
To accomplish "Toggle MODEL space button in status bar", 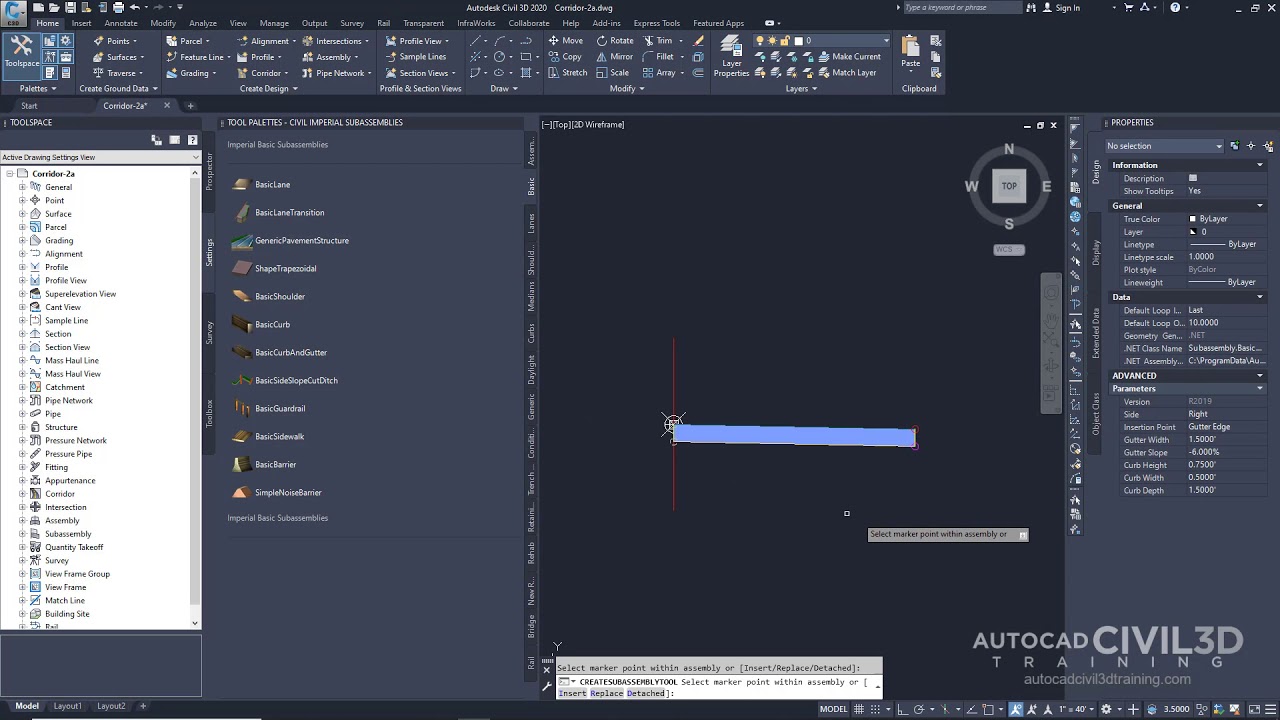I will [x=834, y=709].
